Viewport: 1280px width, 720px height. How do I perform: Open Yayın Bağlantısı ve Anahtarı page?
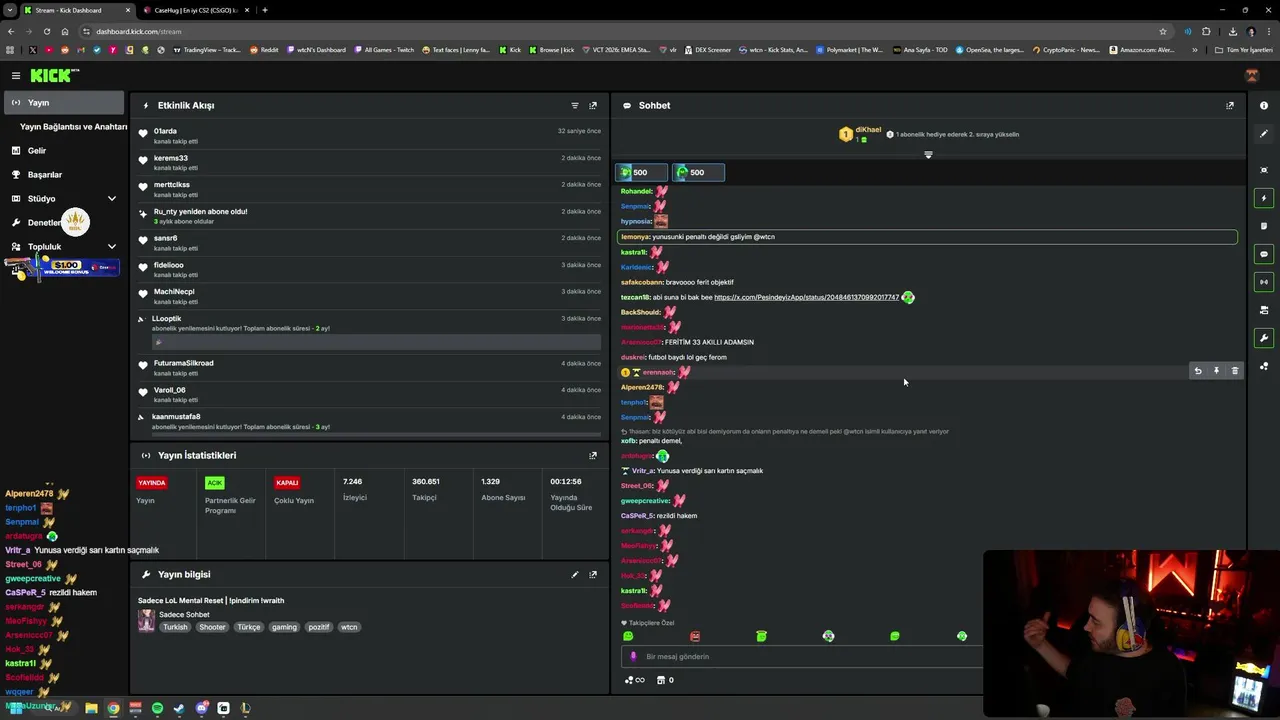pos(73,127)
